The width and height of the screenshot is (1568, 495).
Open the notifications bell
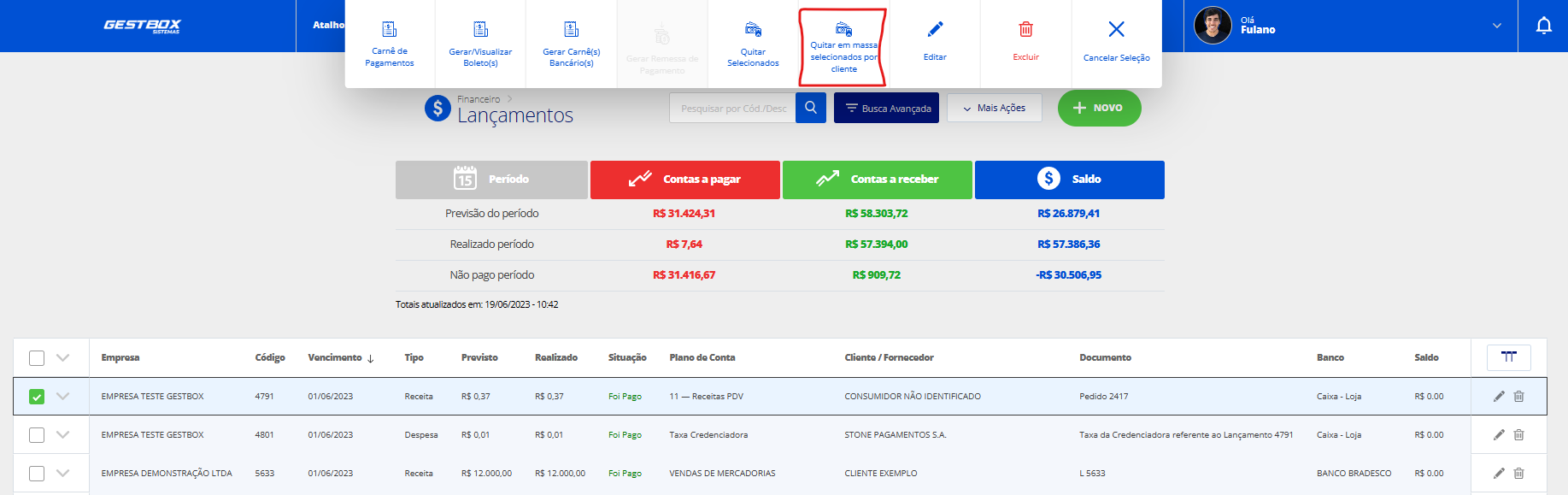click(1543, 26)
